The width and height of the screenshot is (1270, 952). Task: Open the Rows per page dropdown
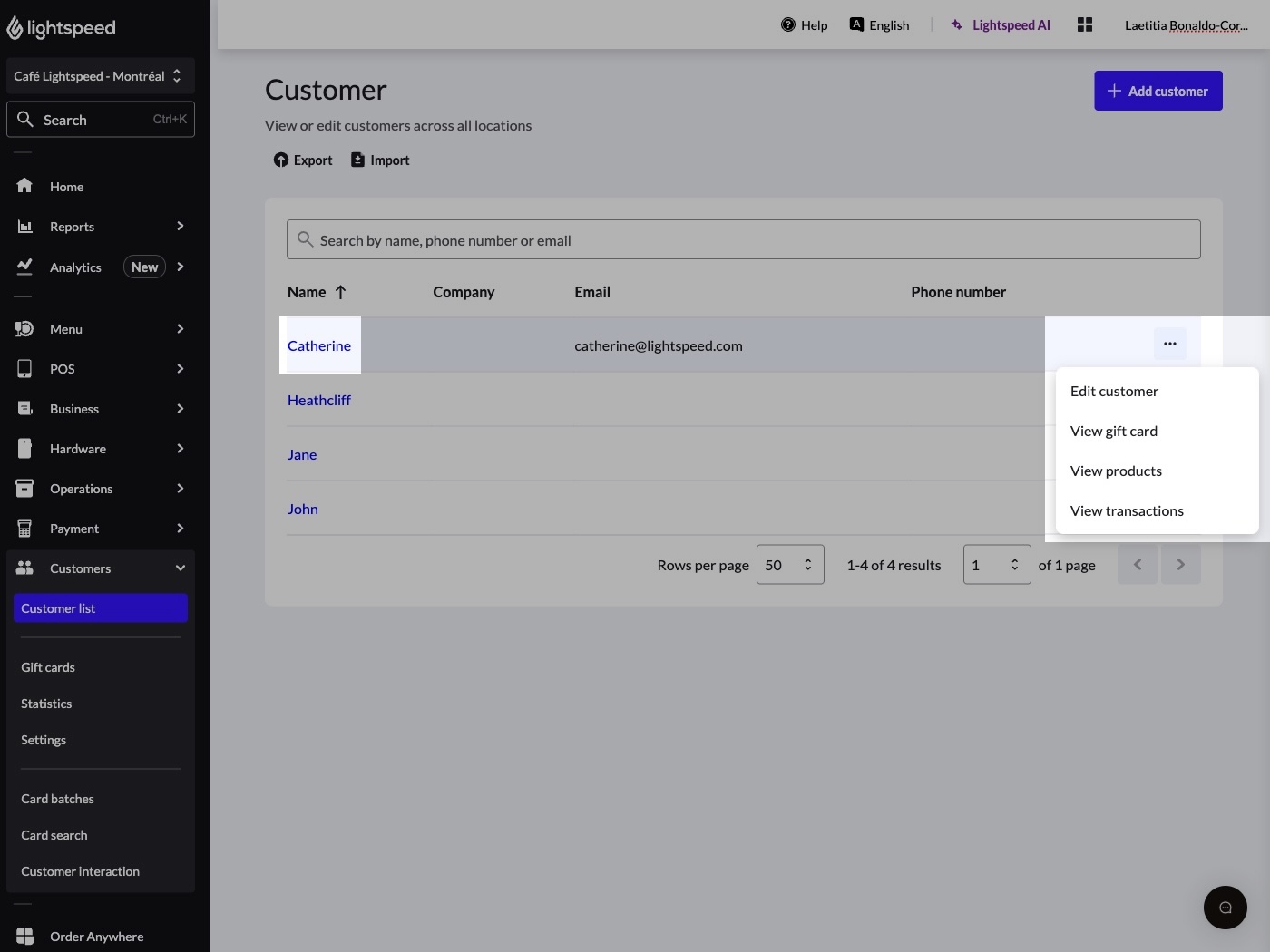coord(789,565)
